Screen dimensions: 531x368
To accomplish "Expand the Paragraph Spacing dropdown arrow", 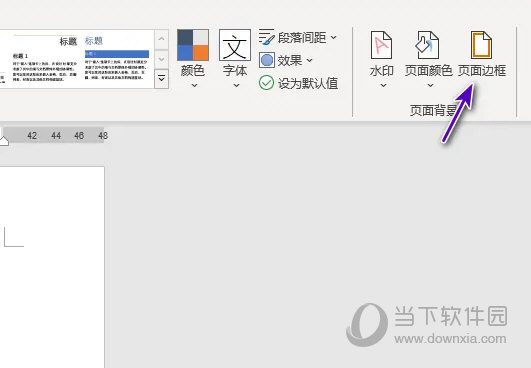I will pos(334,37).
